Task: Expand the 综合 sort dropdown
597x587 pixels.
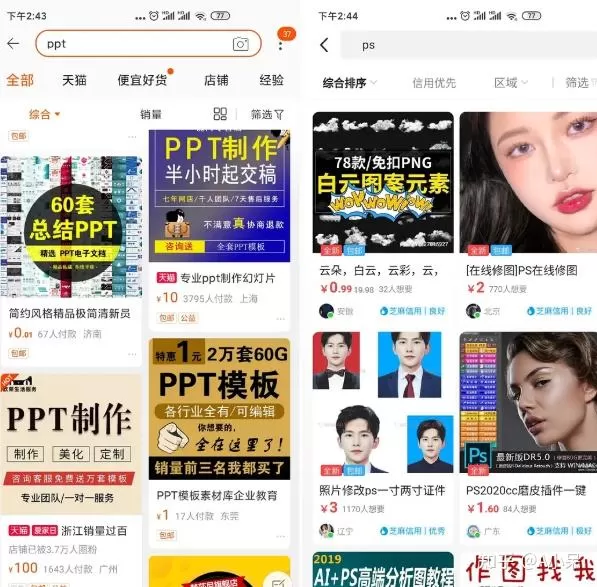Action: pos(45,114)
